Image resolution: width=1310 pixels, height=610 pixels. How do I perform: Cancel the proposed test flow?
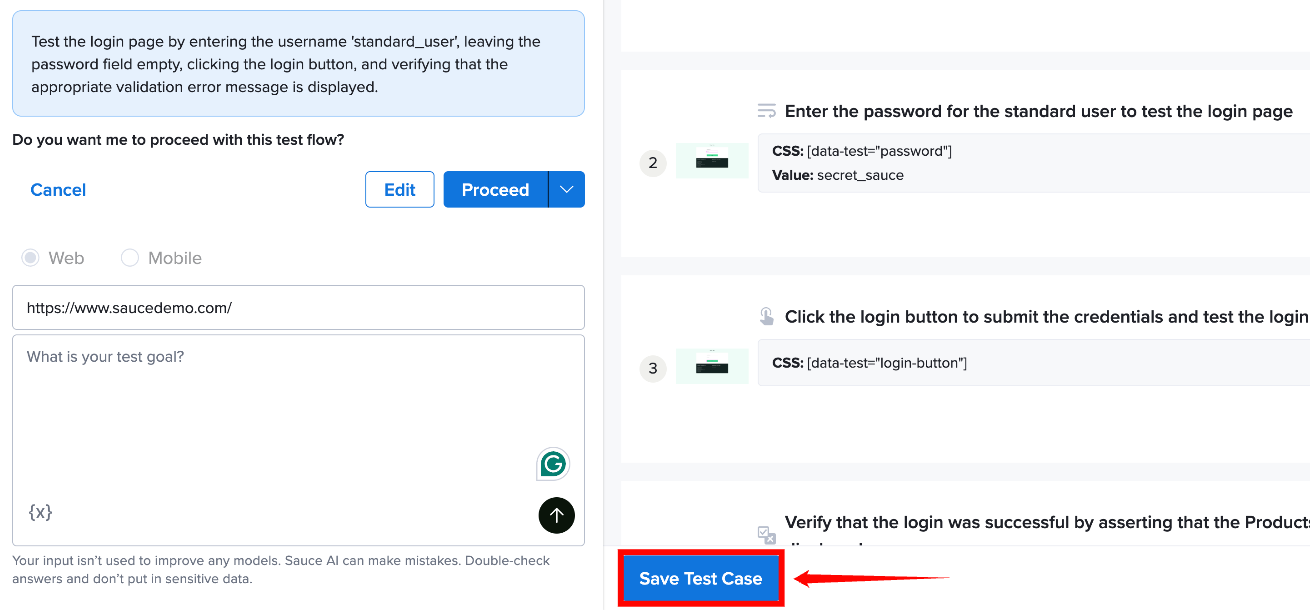58,190
